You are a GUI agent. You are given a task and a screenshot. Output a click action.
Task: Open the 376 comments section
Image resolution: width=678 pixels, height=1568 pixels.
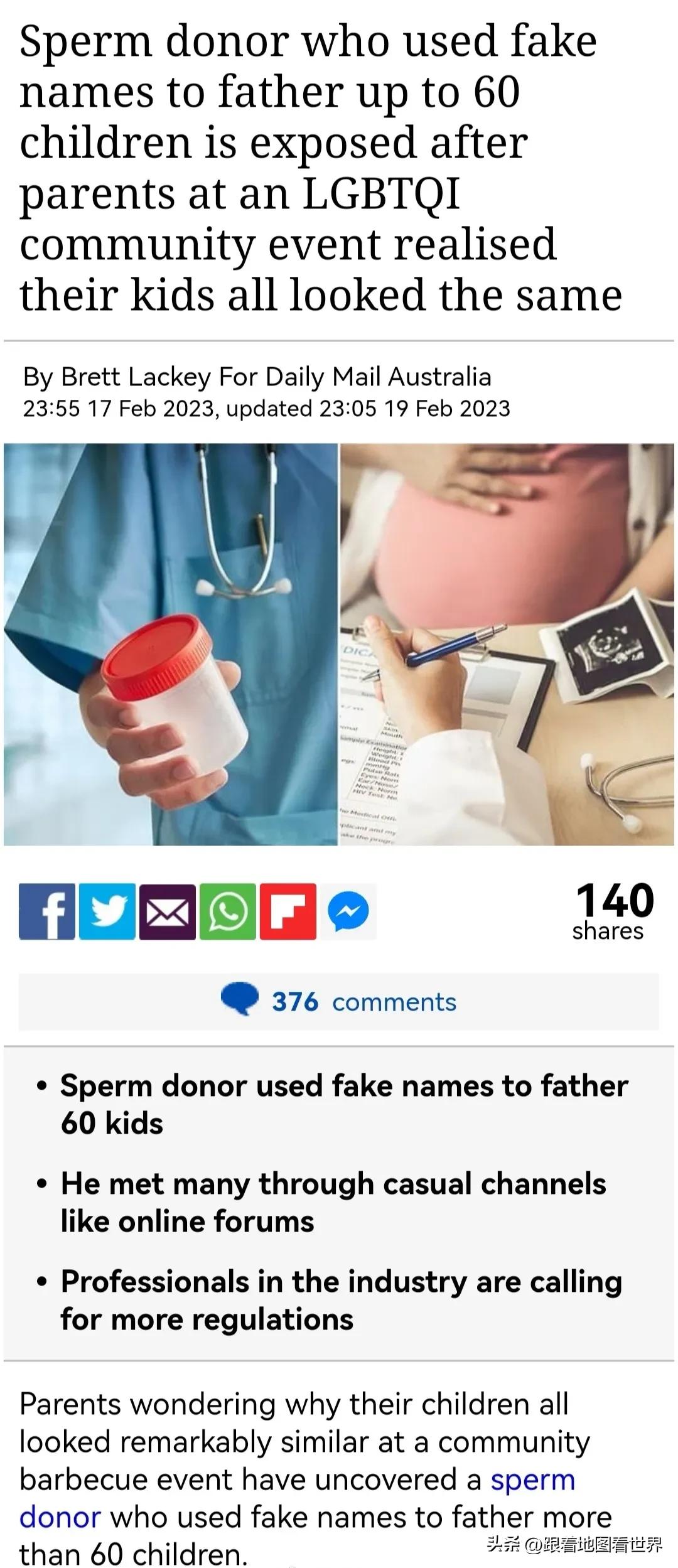(x=338, y=1002)
